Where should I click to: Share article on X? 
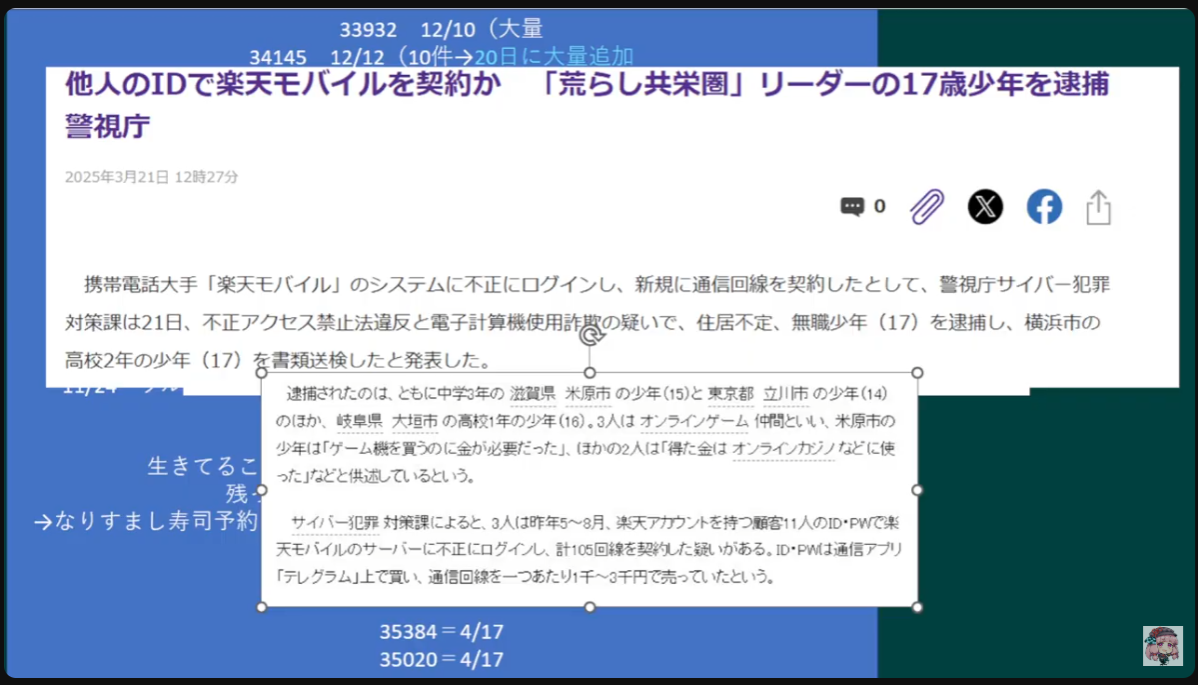click(x=986, y=206)
